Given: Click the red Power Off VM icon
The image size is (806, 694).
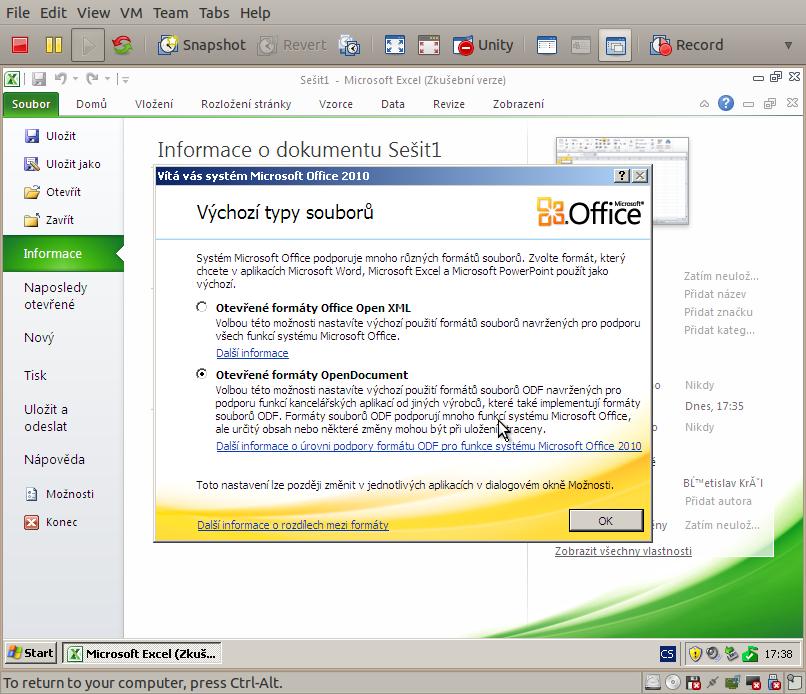Looking at the screenshot, I should [20, 45].
